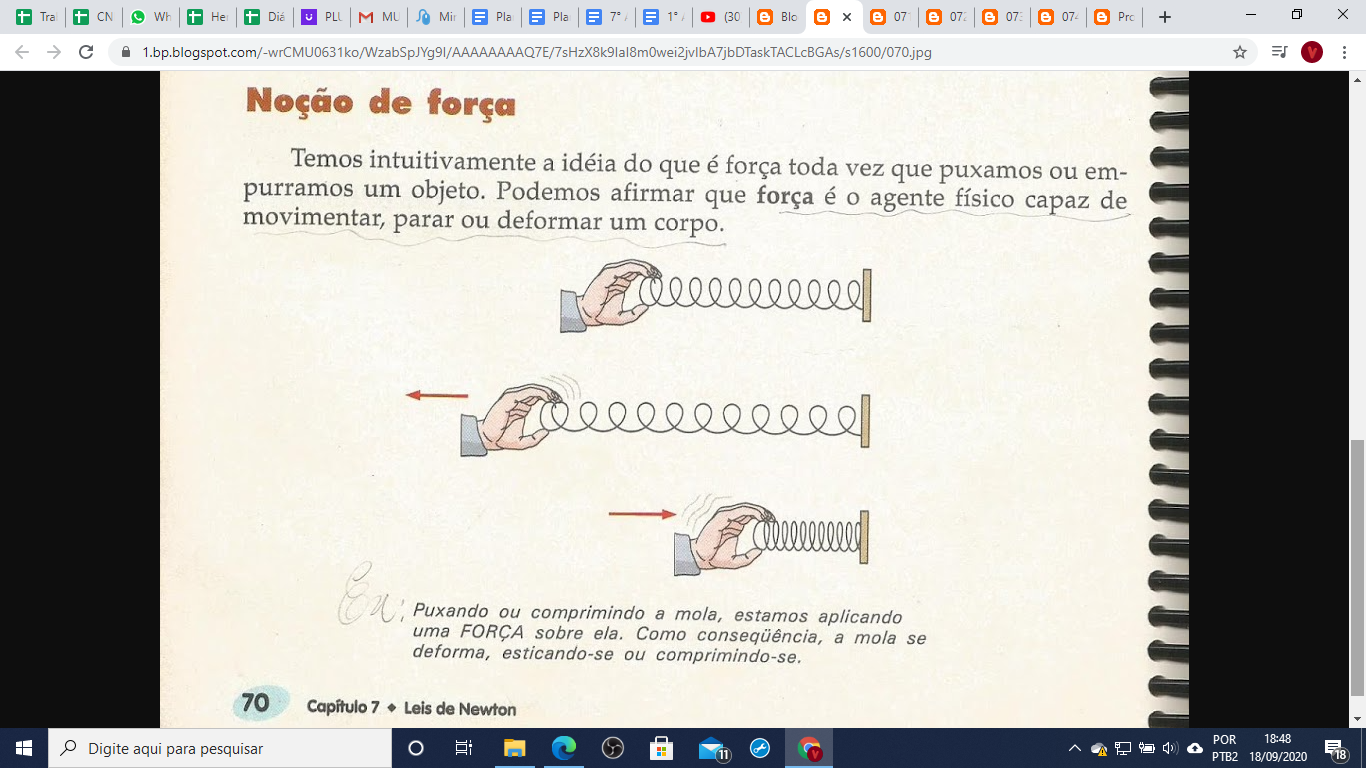1366x768 pixels.
Task: Click OneDrive warning icon in tray
Action: pyautogui.click(x=1099, y=748)
